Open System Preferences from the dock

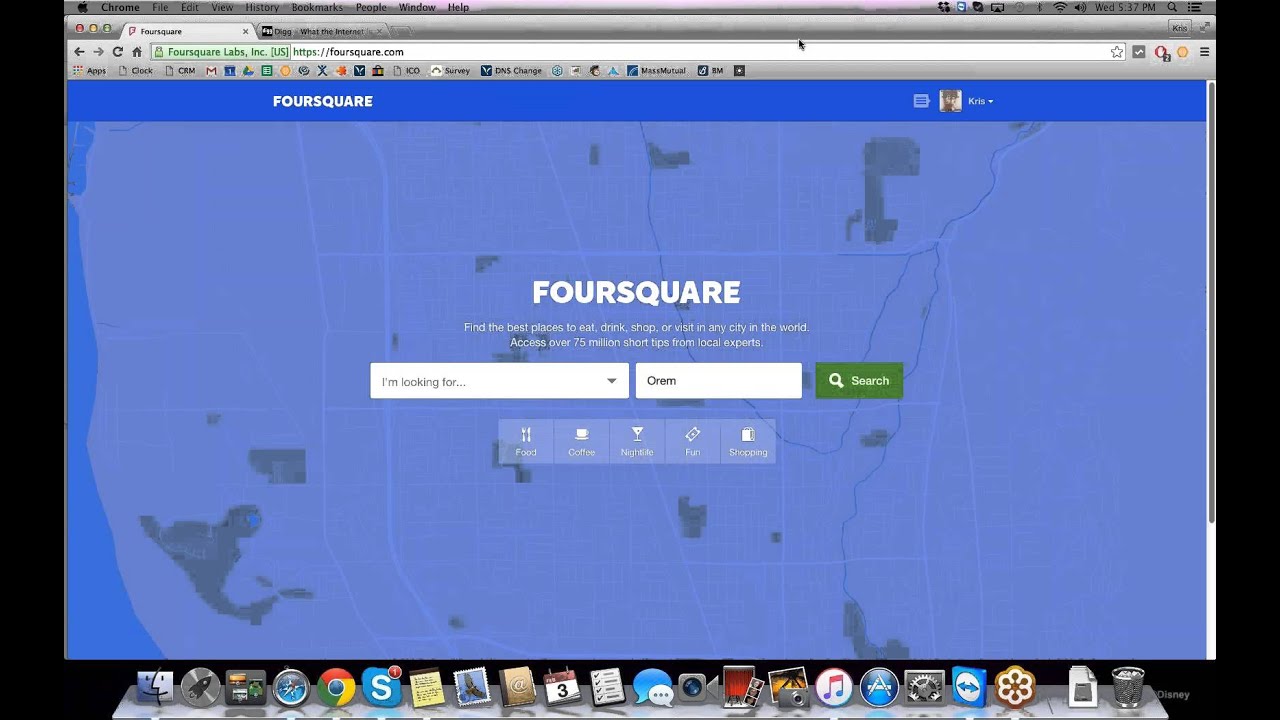tap(925, 688)
